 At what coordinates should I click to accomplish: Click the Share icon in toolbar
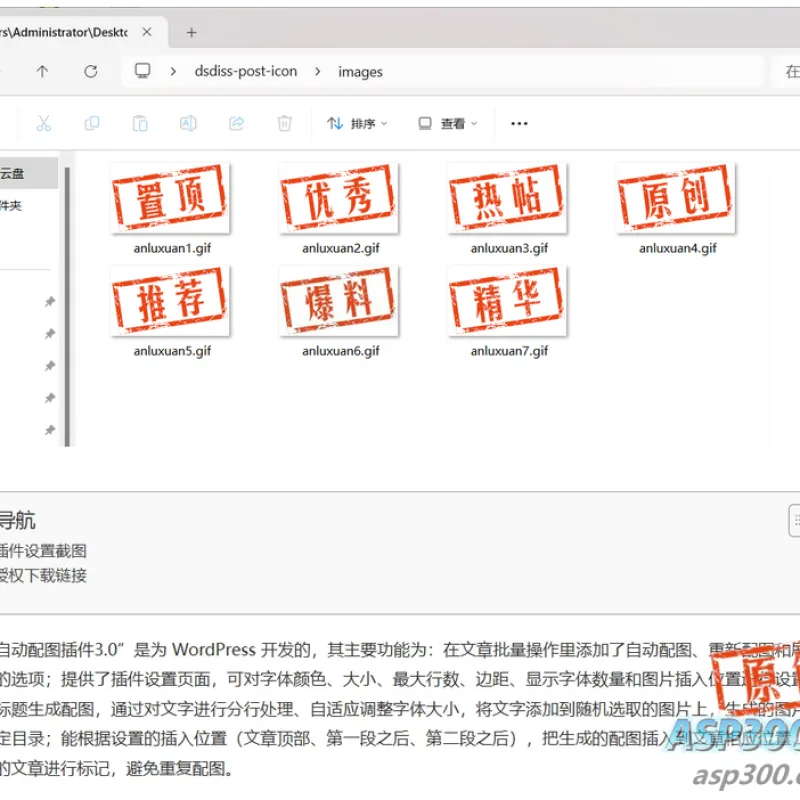click(x=236, y=123)
